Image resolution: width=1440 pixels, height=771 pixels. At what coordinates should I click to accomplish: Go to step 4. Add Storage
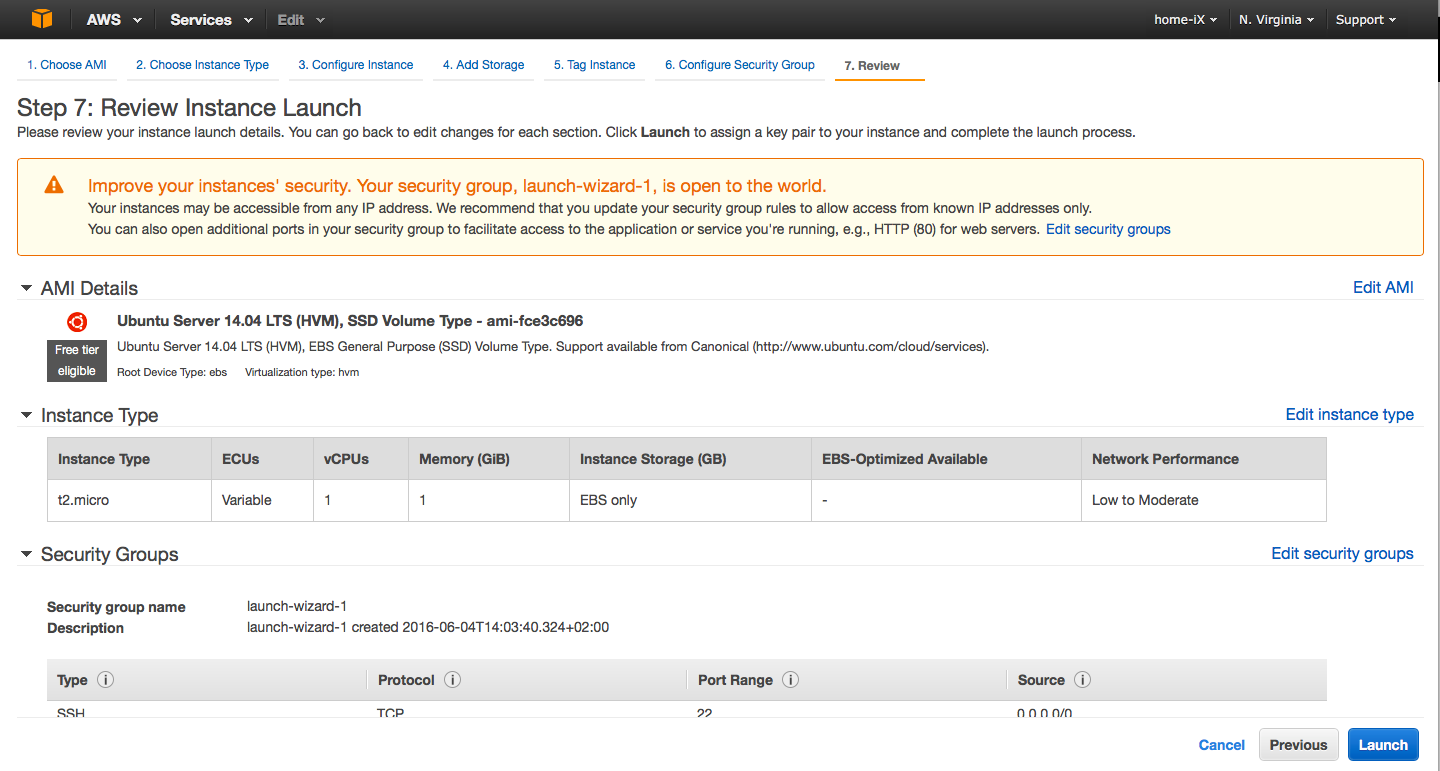[484, 65]
